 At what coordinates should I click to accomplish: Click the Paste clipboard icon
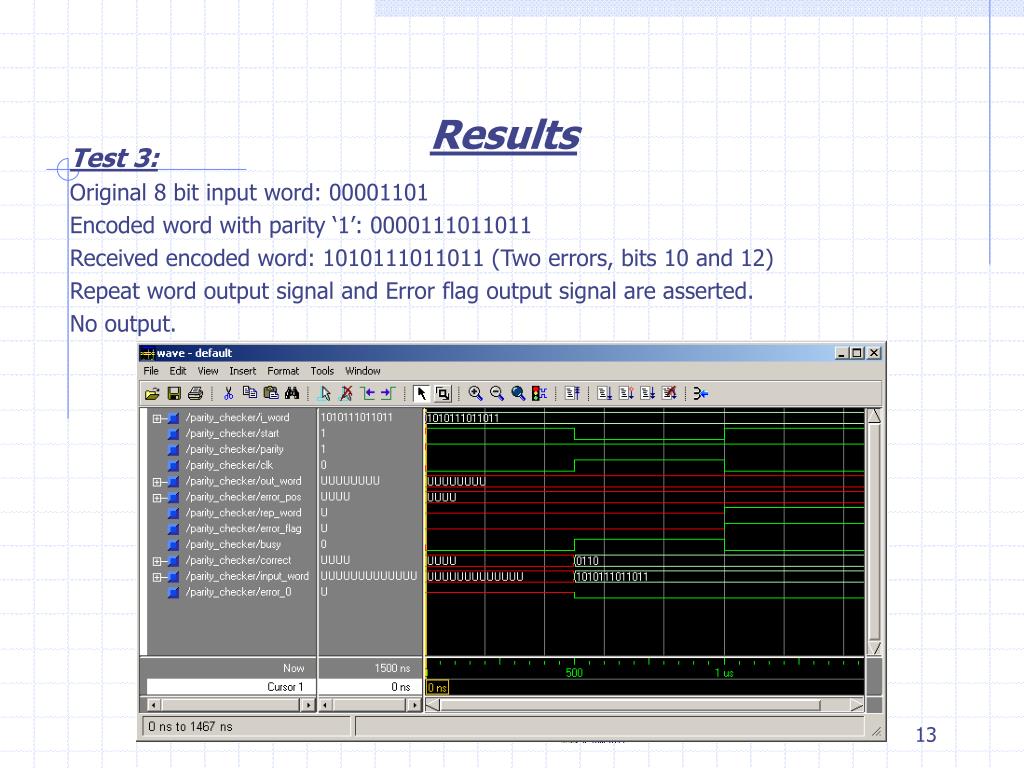[x=271, y=393]
